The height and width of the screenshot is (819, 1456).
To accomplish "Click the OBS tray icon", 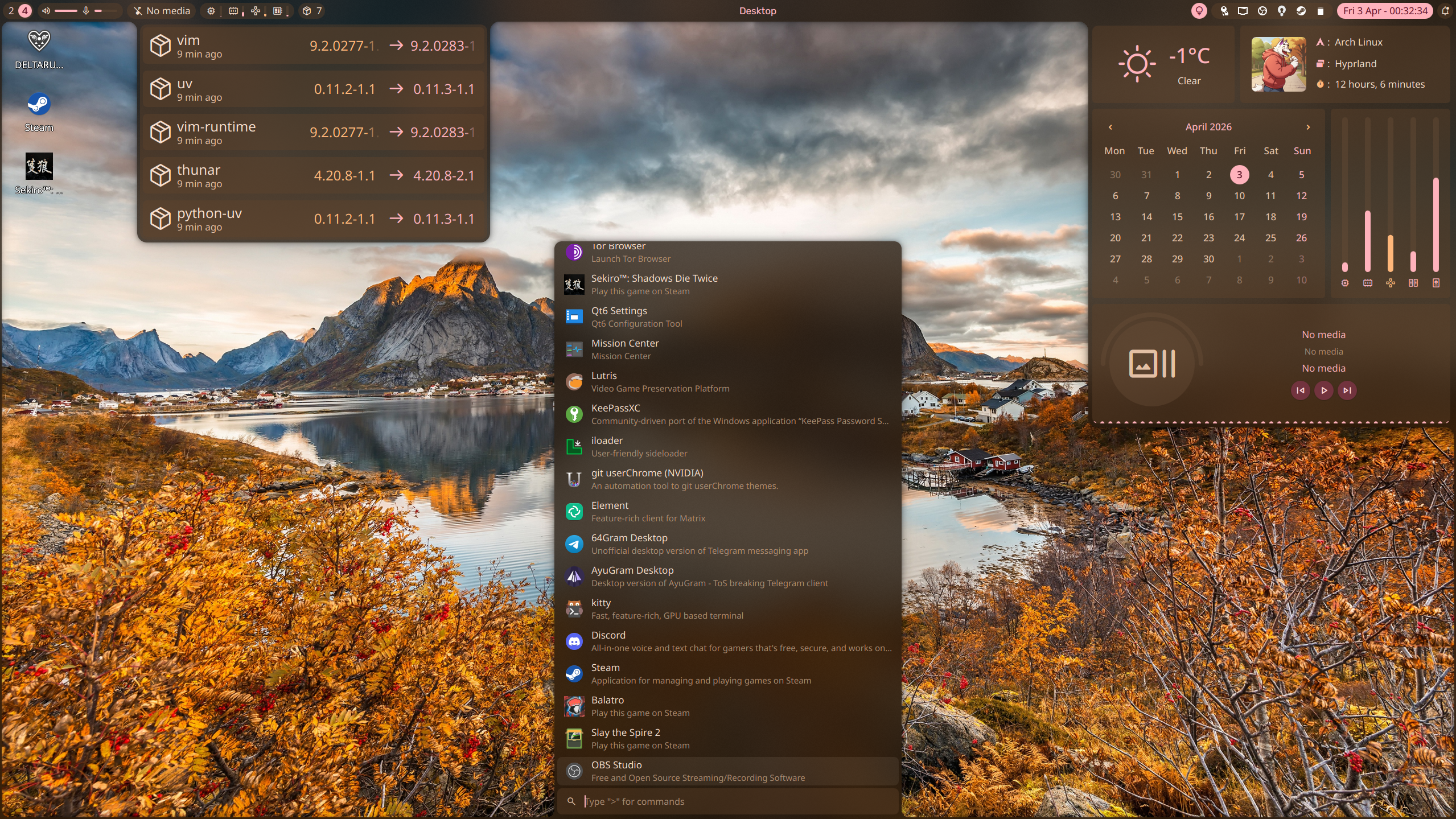I will [1262, 11].
